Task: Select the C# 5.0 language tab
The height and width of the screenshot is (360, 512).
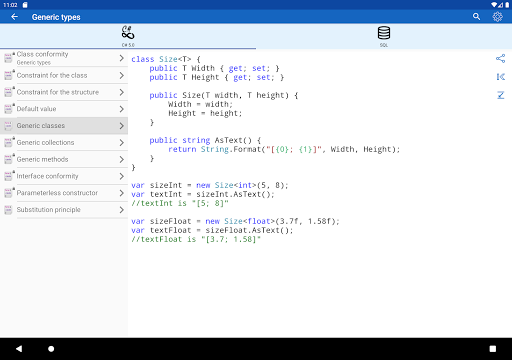Action: tap(128, 36)
